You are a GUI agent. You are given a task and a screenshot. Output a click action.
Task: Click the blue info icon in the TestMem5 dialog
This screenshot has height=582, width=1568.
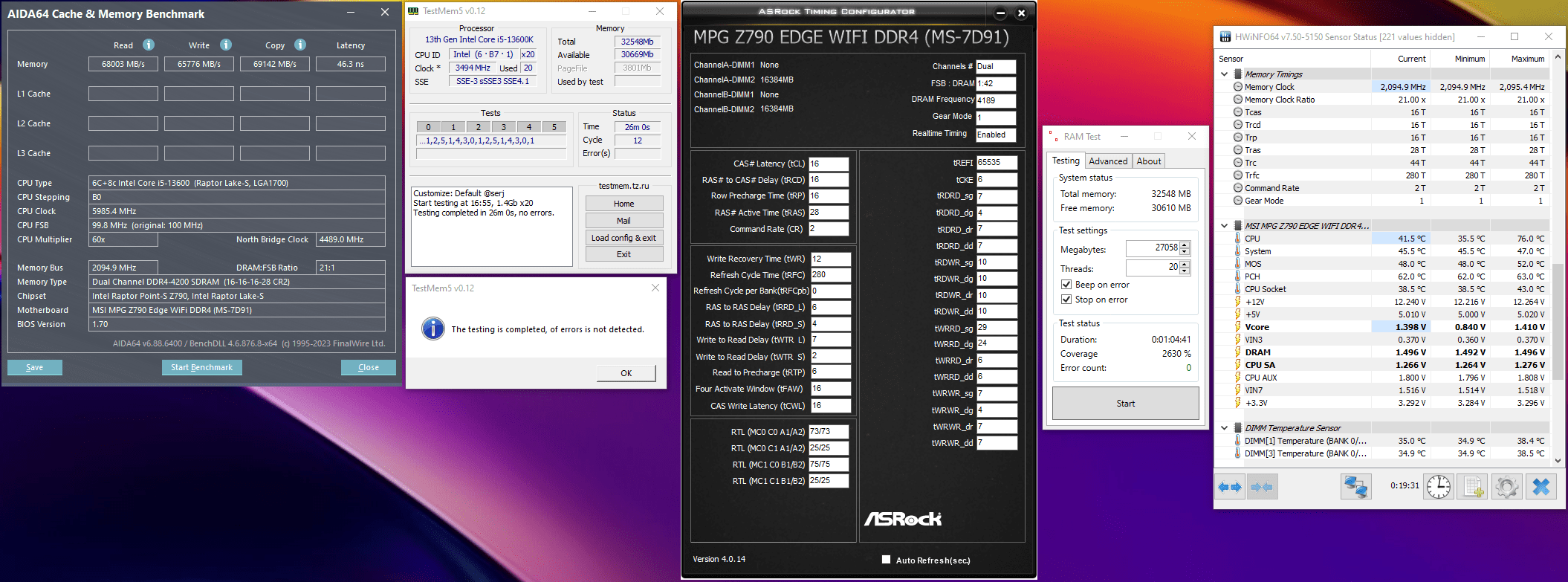point(433,329)
